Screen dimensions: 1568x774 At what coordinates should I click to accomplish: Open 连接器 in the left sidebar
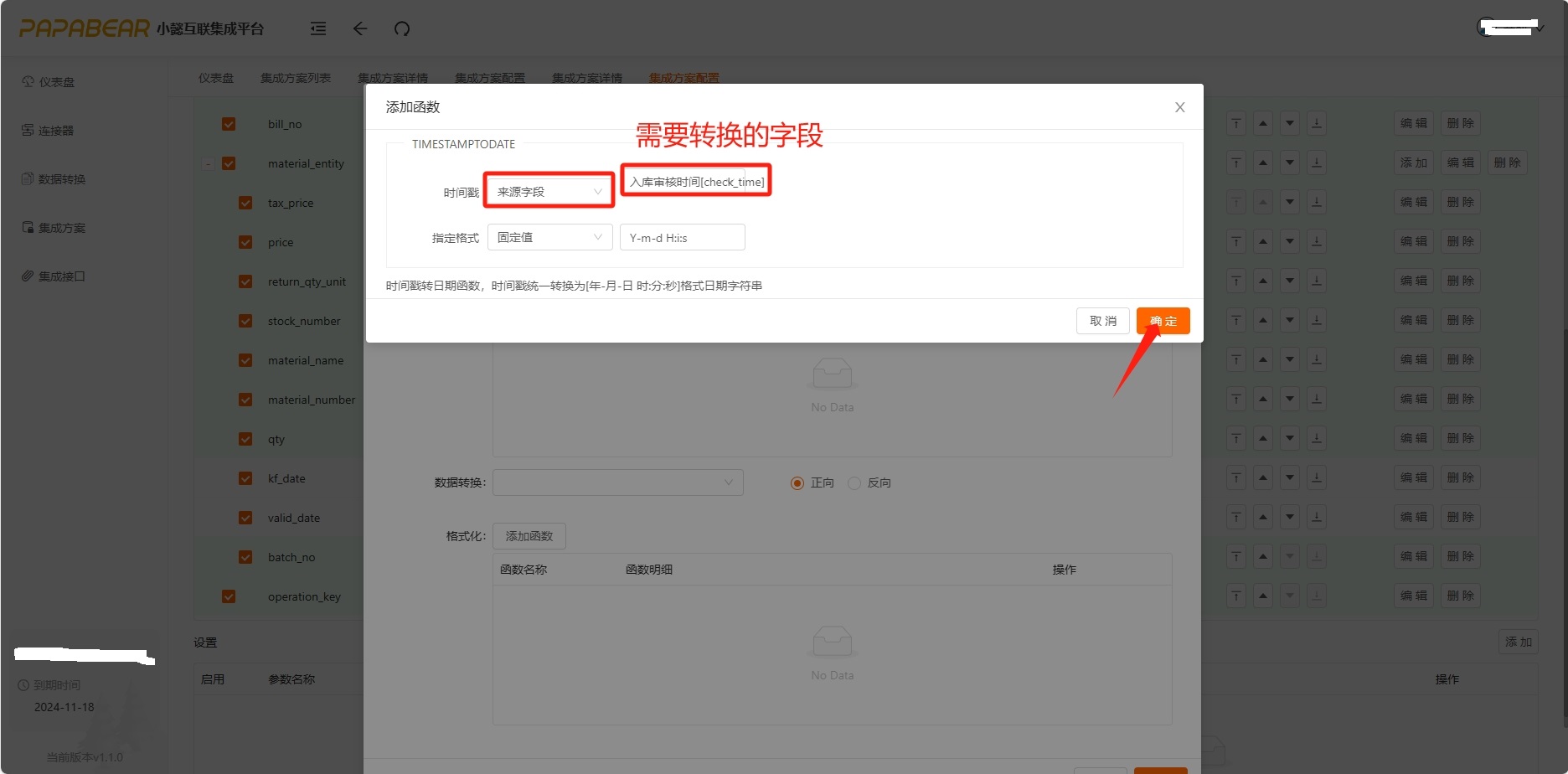(x=56, y=131)
